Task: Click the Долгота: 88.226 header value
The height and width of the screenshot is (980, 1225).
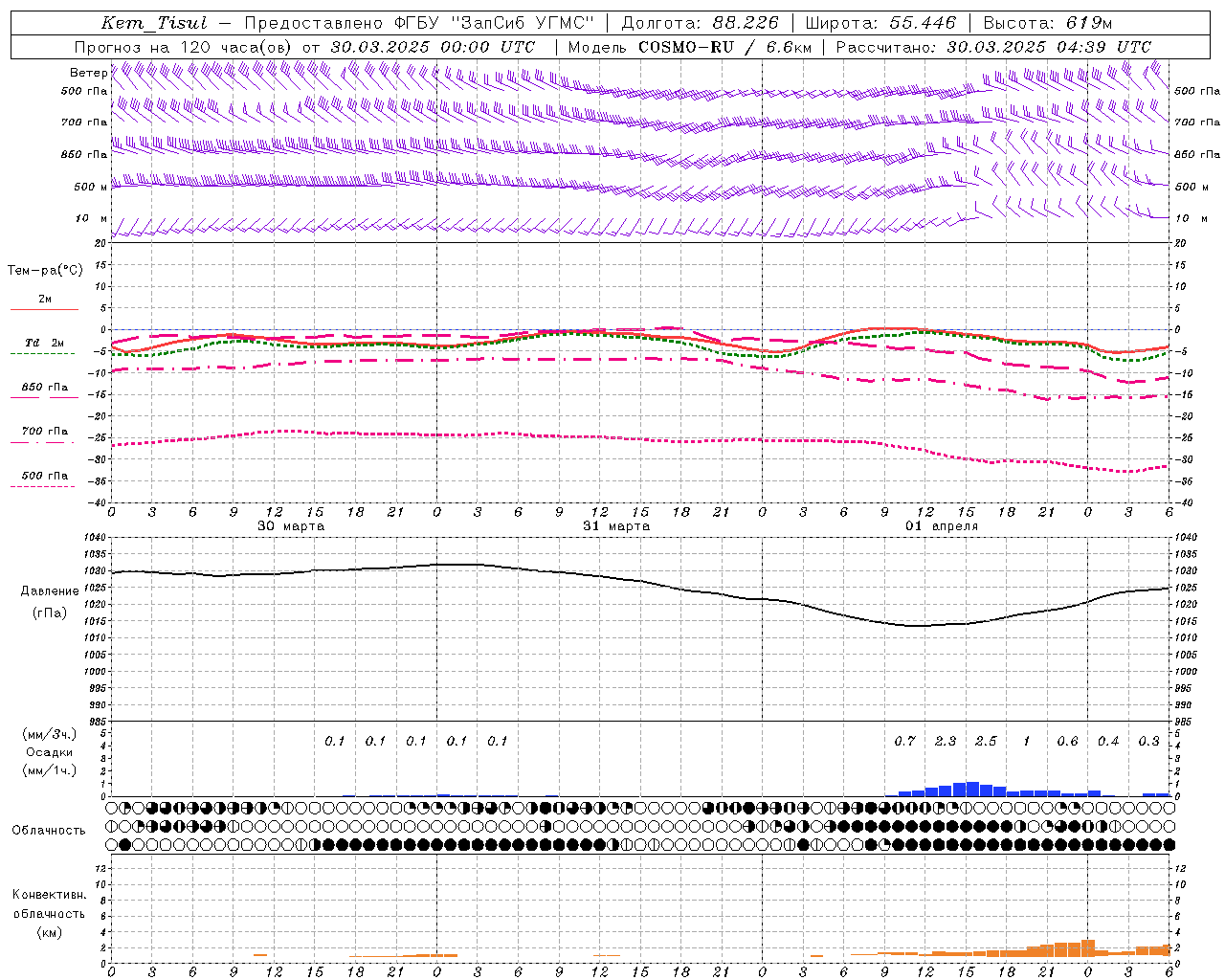Action: [701, 23]
